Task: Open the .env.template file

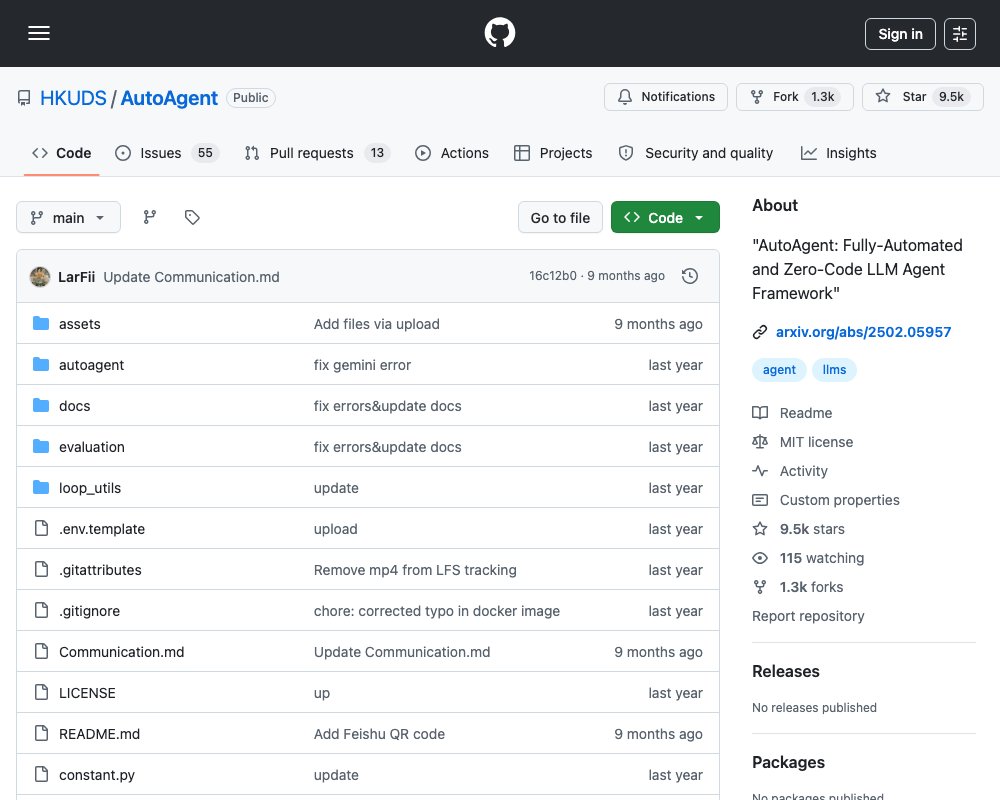Action: point(102,529)
